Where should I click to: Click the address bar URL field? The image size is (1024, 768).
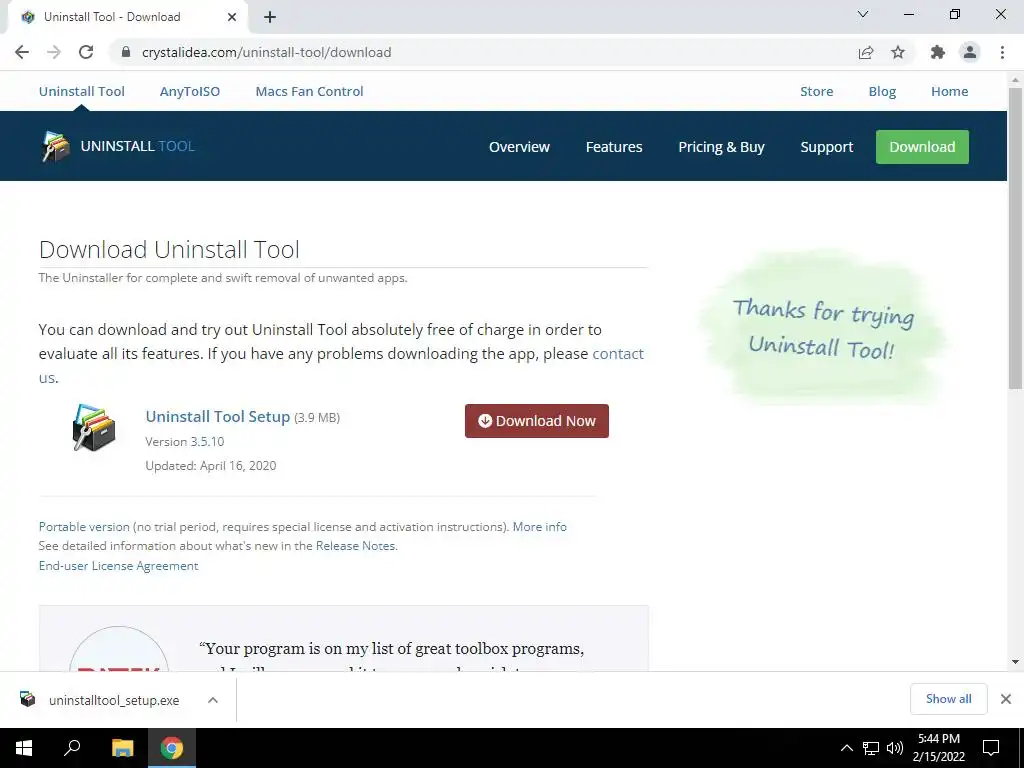tap(483, 52)
